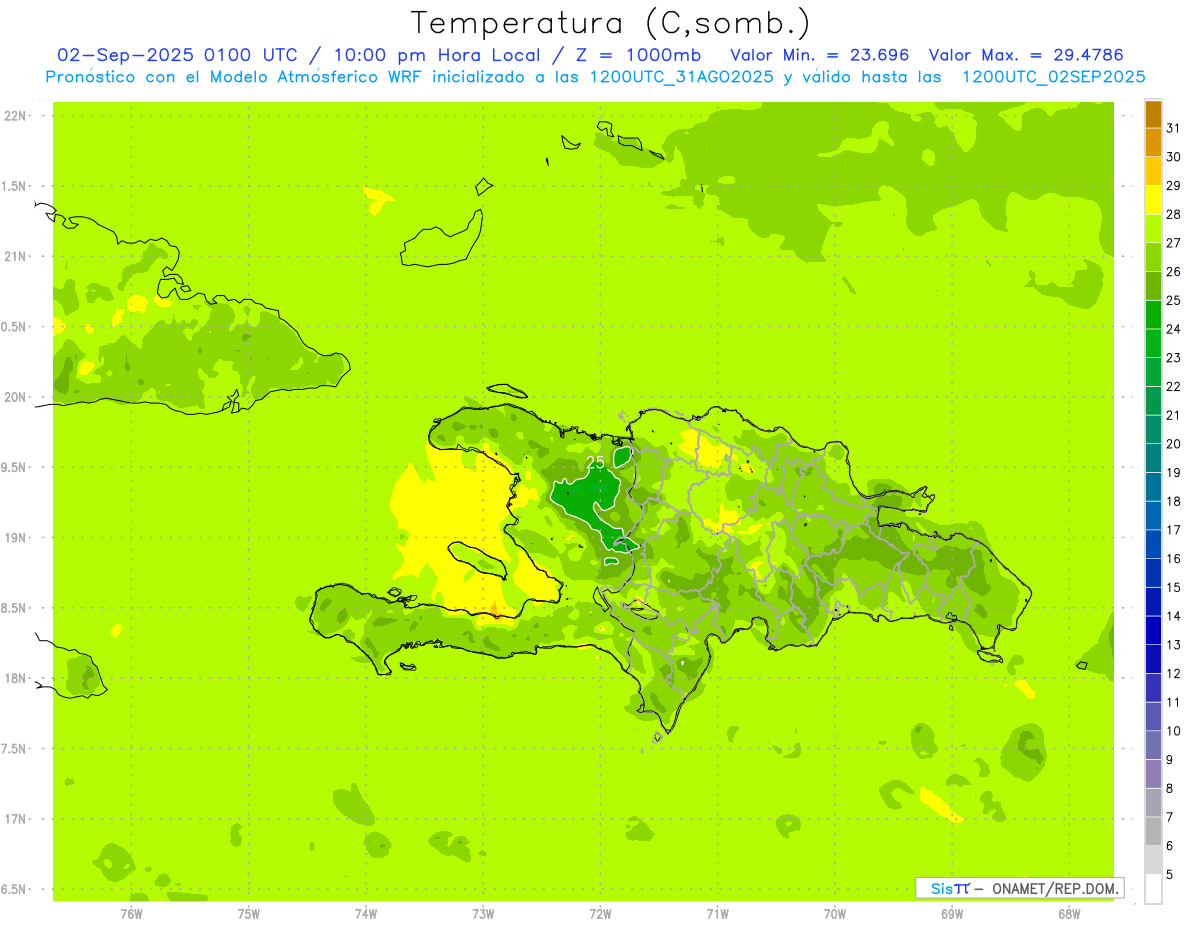Click the '20N' latitude axis label
Viewport: 1200px width, 927px height.
click(x=14, y=397)
